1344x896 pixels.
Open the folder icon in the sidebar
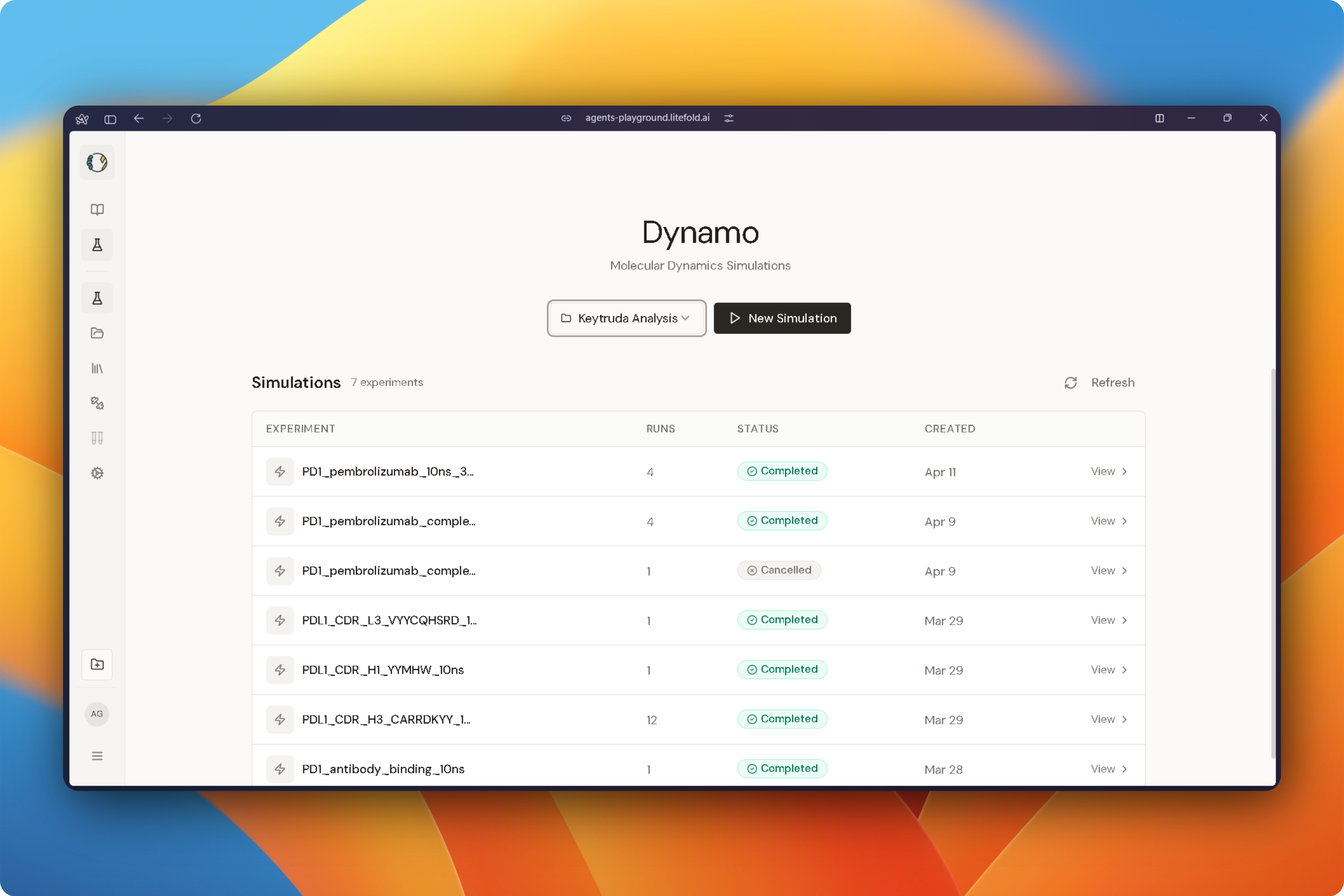tap(97, 333)
